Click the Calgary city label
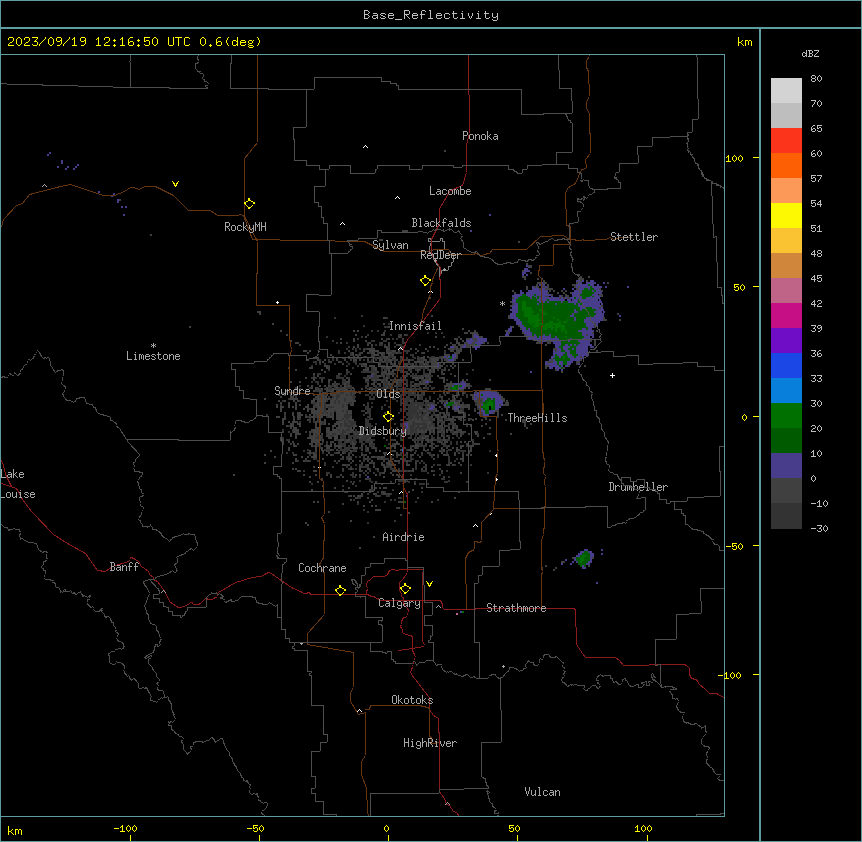The height and width of the screenshot is (842, 862). point(400,603)
